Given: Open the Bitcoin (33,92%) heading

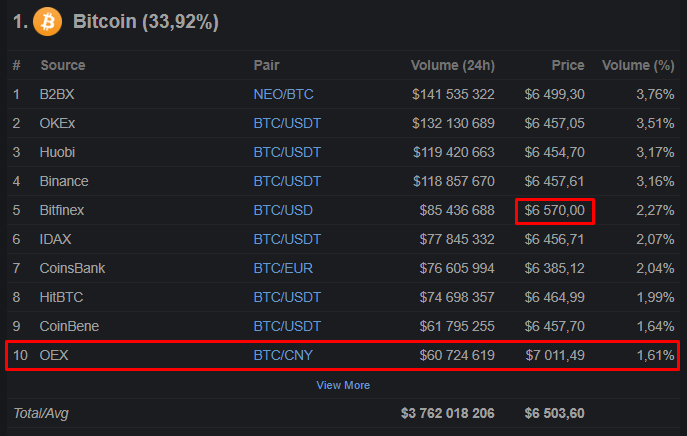Looking at the screenshot, I should (146, 21).
